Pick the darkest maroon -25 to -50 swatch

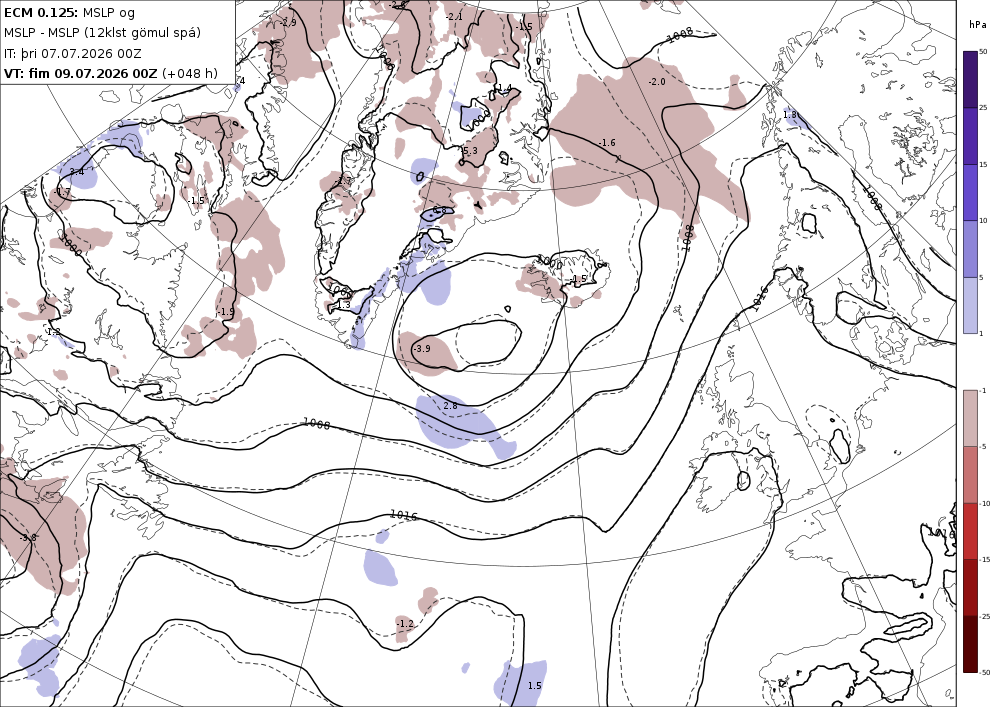click(970, 644)
